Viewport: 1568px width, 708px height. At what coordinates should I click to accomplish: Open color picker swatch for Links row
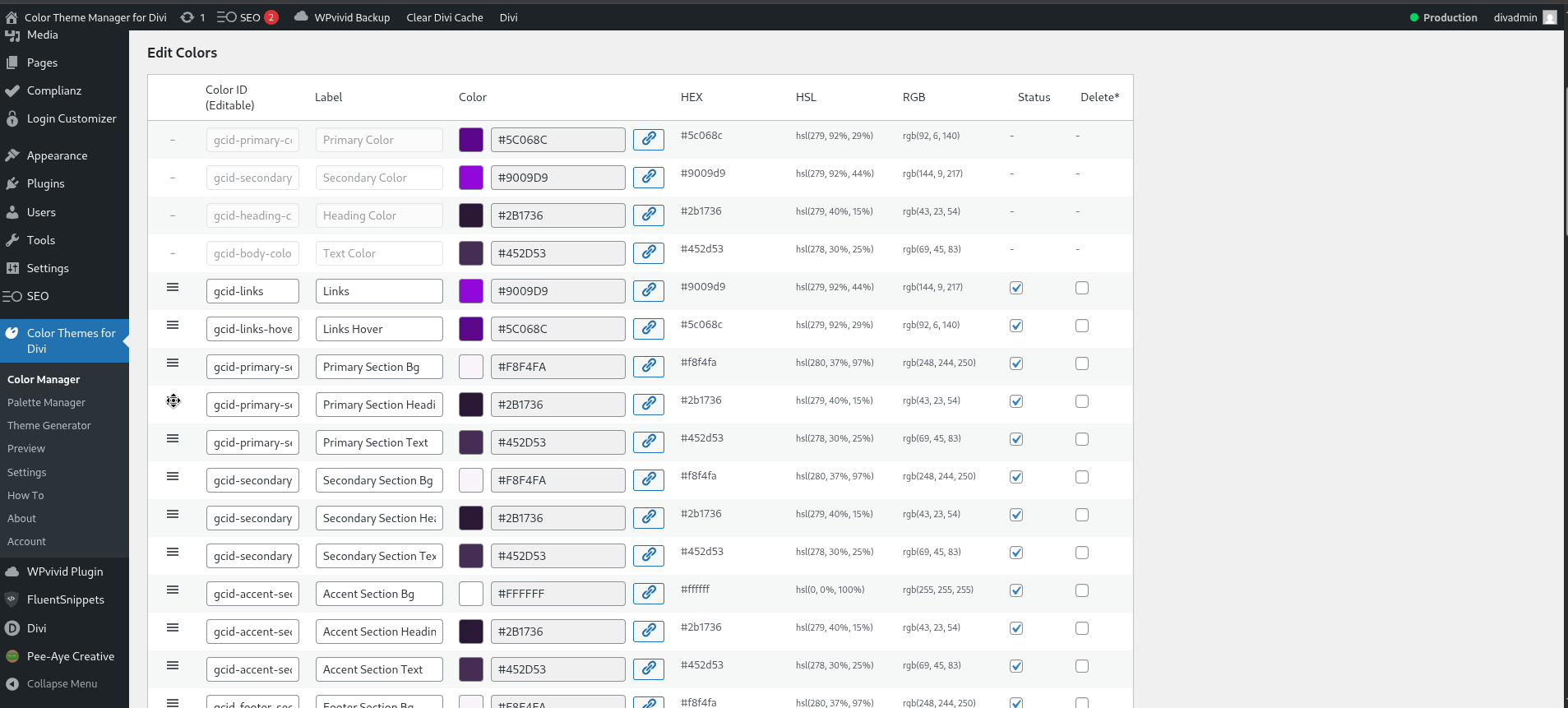click(471, 291)
